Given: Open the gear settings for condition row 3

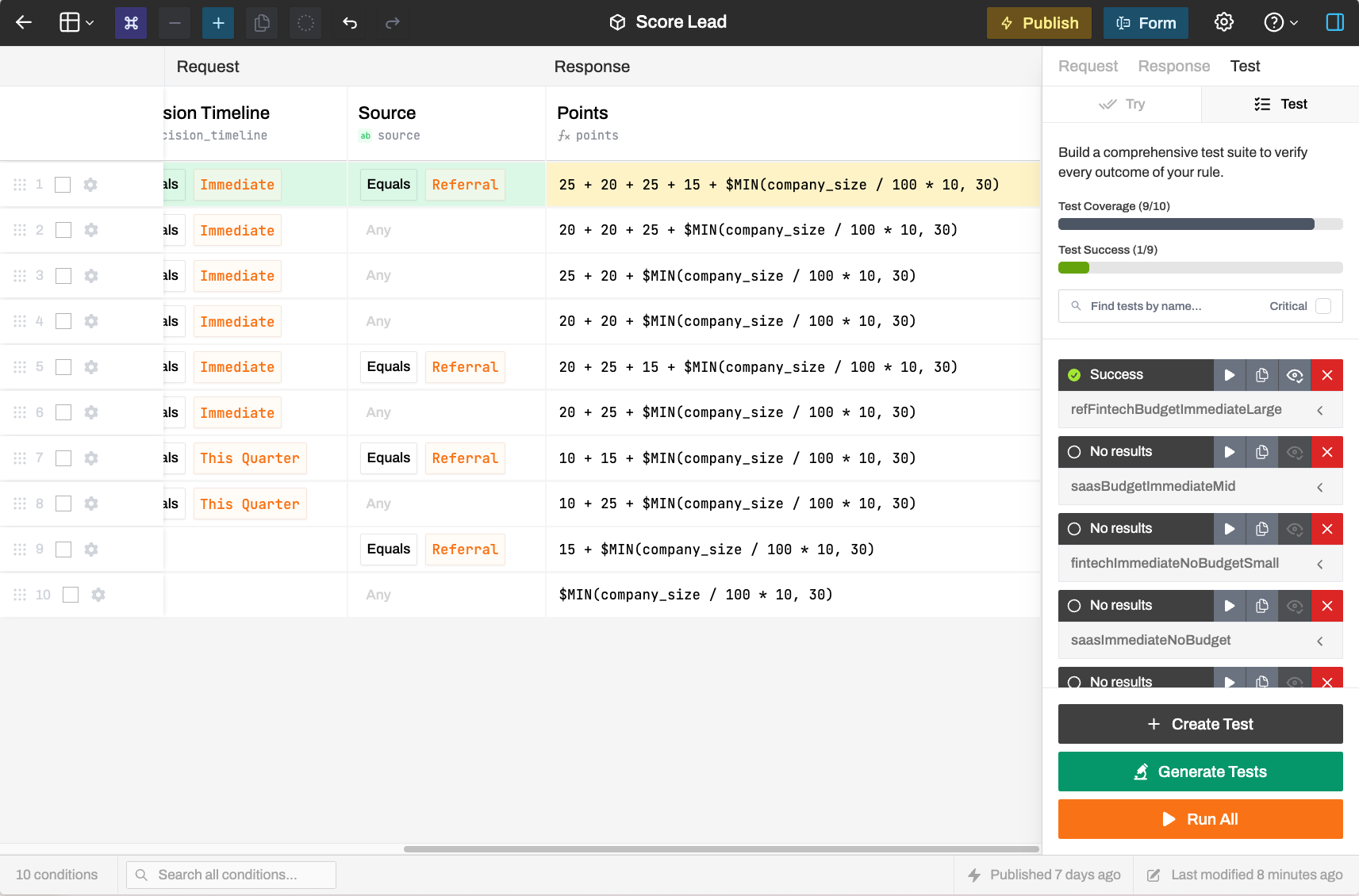Looking at the screenshot, I should (90, 275).
